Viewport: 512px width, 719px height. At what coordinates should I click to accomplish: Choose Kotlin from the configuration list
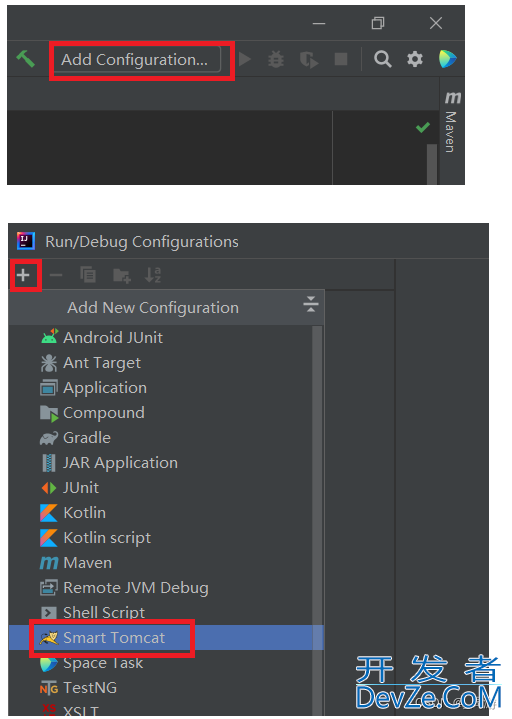click(x=166, y=513)
